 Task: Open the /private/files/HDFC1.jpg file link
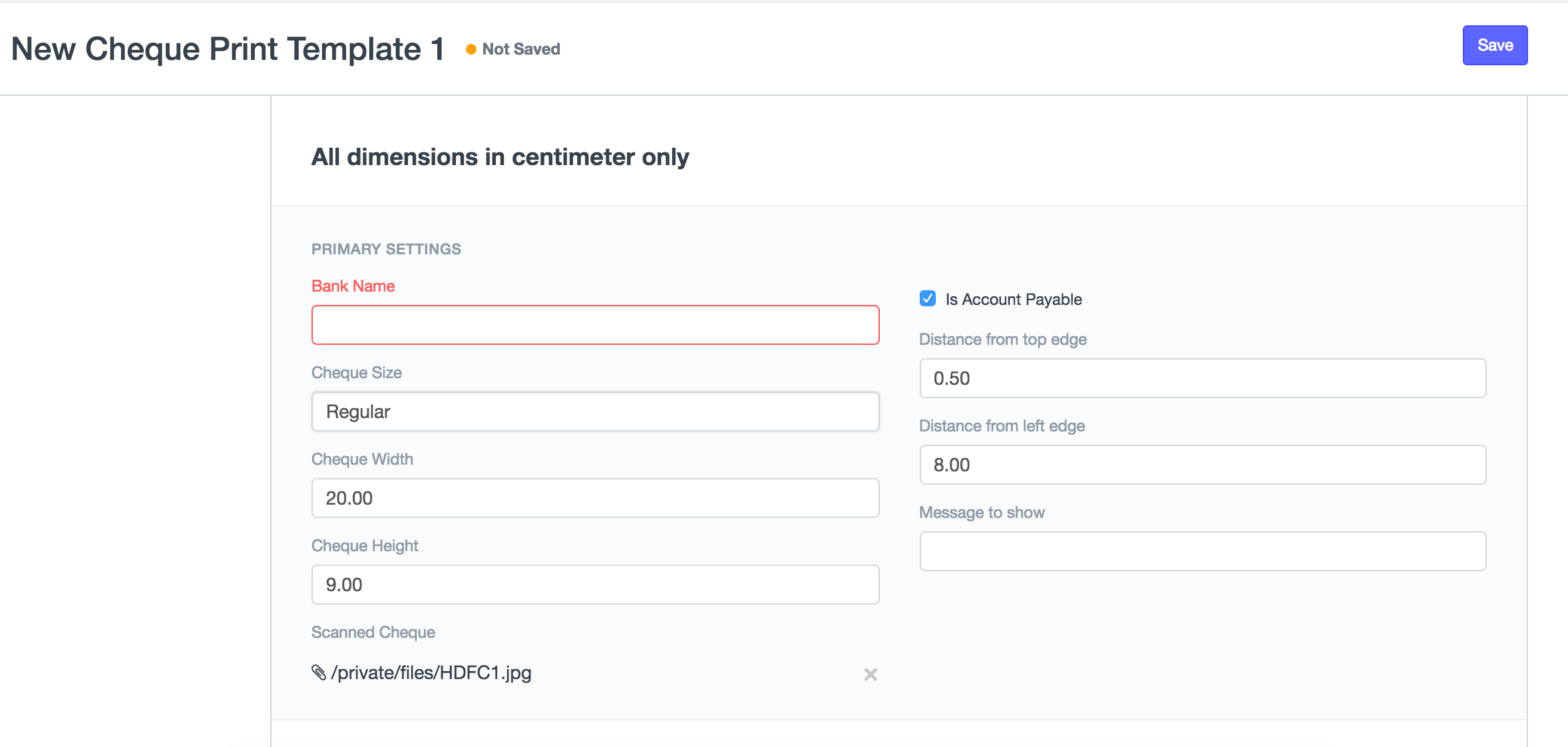pyautogui.click(x=431, y=673)
